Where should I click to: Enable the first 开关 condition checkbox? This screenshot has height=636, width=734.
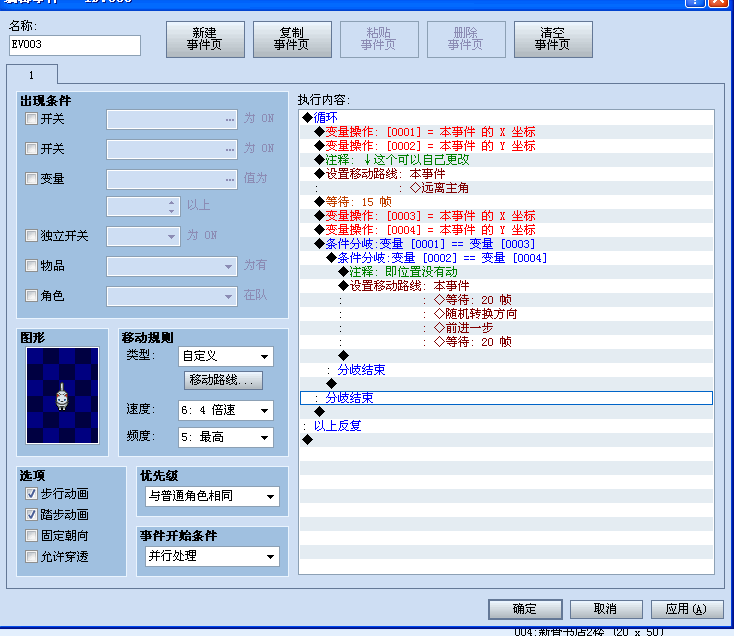[31, 118]
